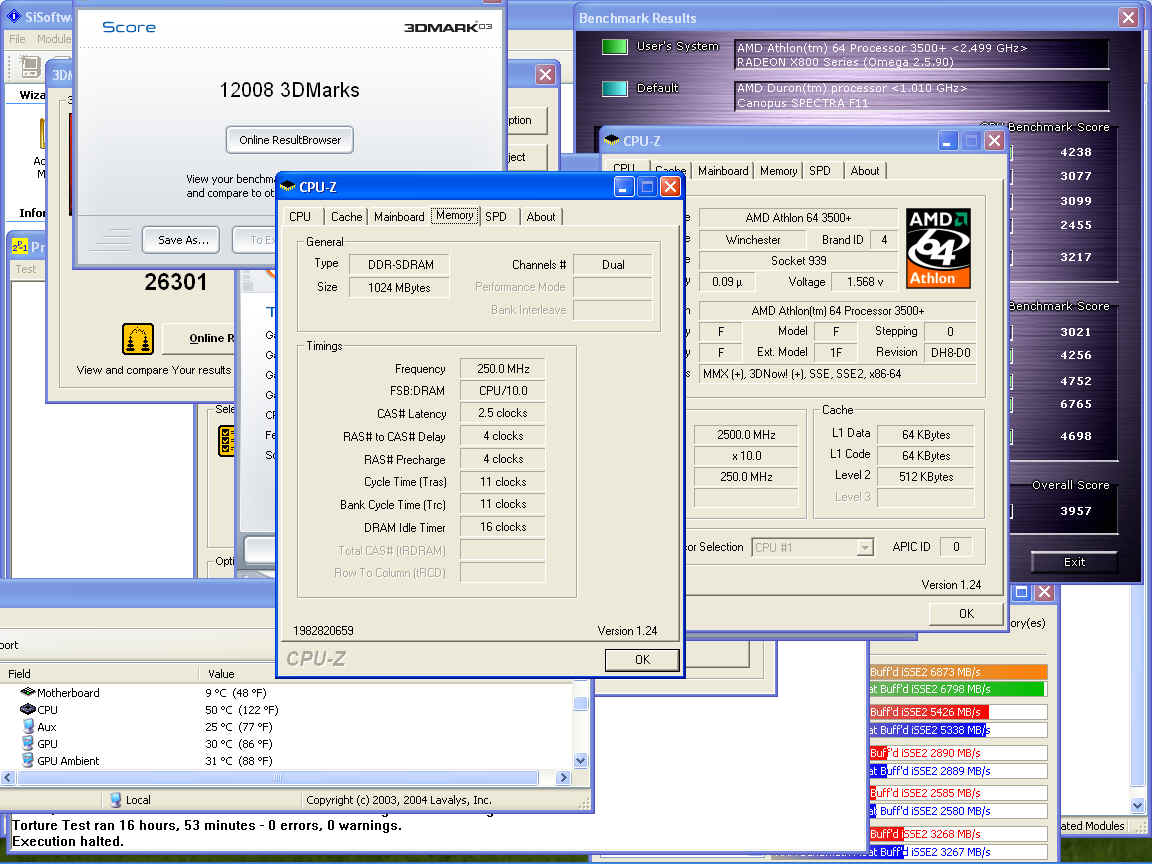Click the CPU temperature value 50 °C

(242, 710)
